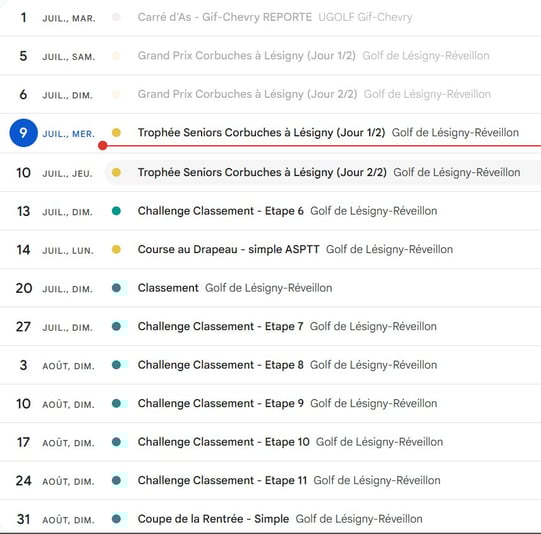Open the 3 August date number
This screenshot has width=541, height=534.
(x=23, y=365)
